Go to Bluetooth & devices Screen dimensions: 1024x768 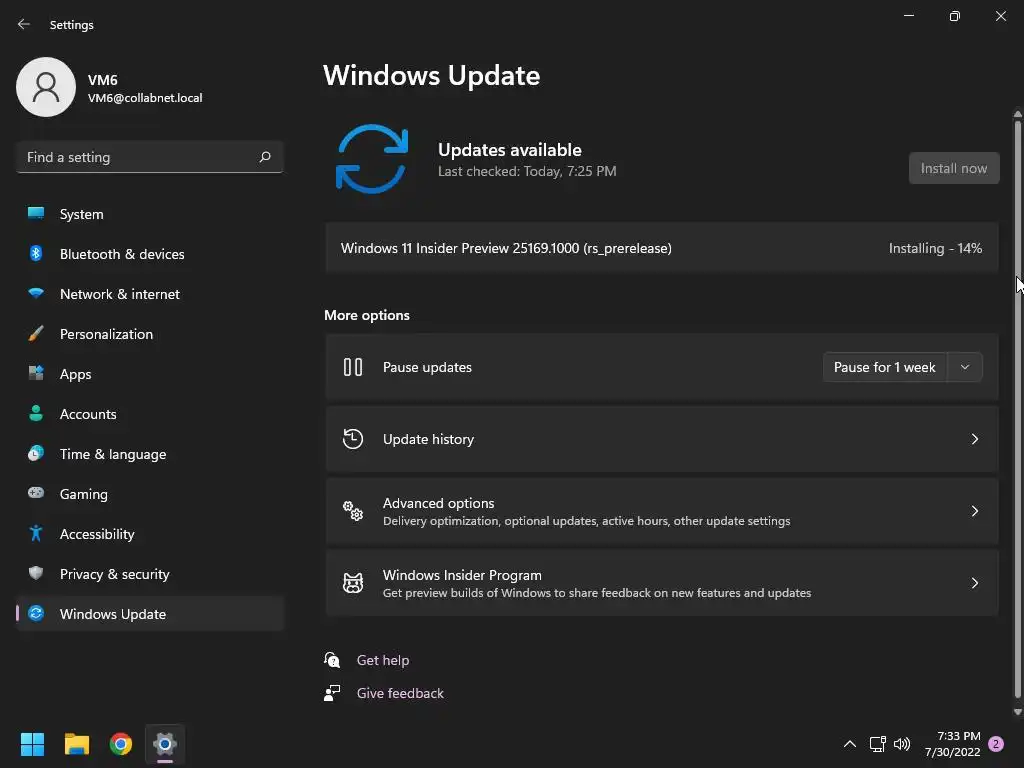tap(150, 254)
